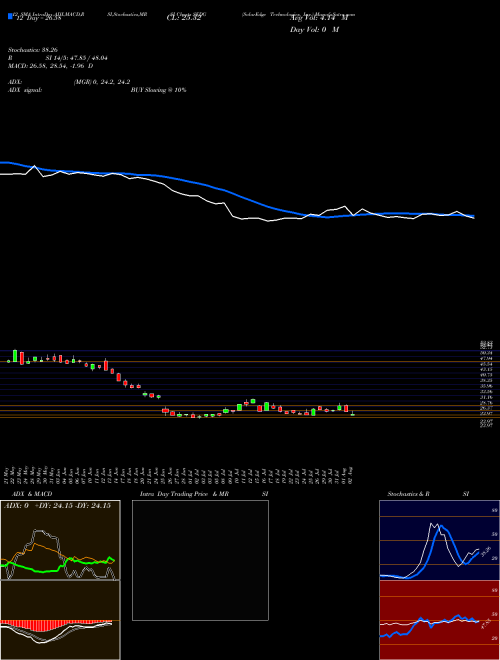Click the 'Avg Vol: 4.14 M' label
This screenshot has height=660, width=500.
tap(321, 18)
